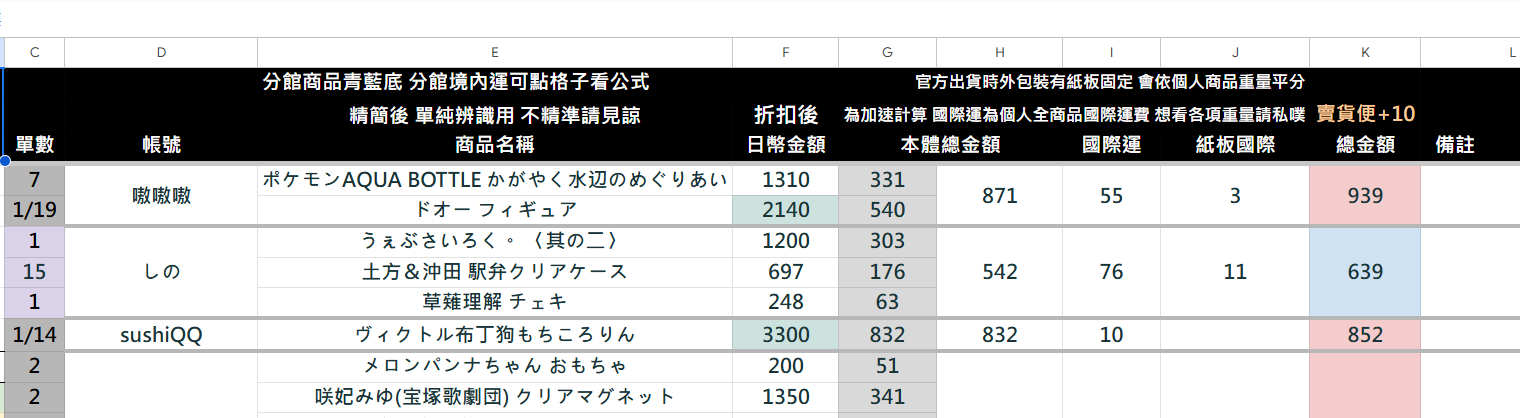This screenshot has width=1520, height=418.
Task: Click account cell 嗷嗷嗷
Action: click(x=162, y=196)
